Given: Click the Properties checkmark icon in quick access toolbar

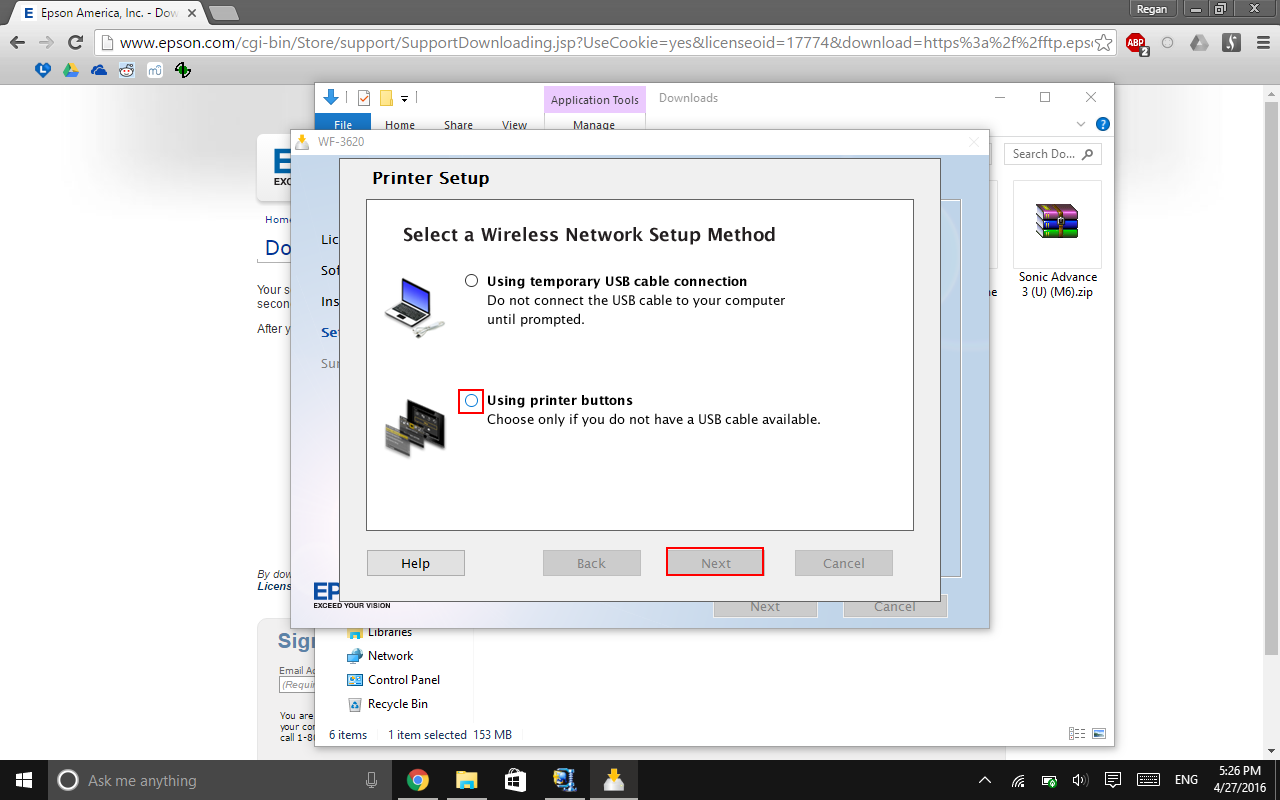Looking at the screenshot, I should (x=364, y=98).
